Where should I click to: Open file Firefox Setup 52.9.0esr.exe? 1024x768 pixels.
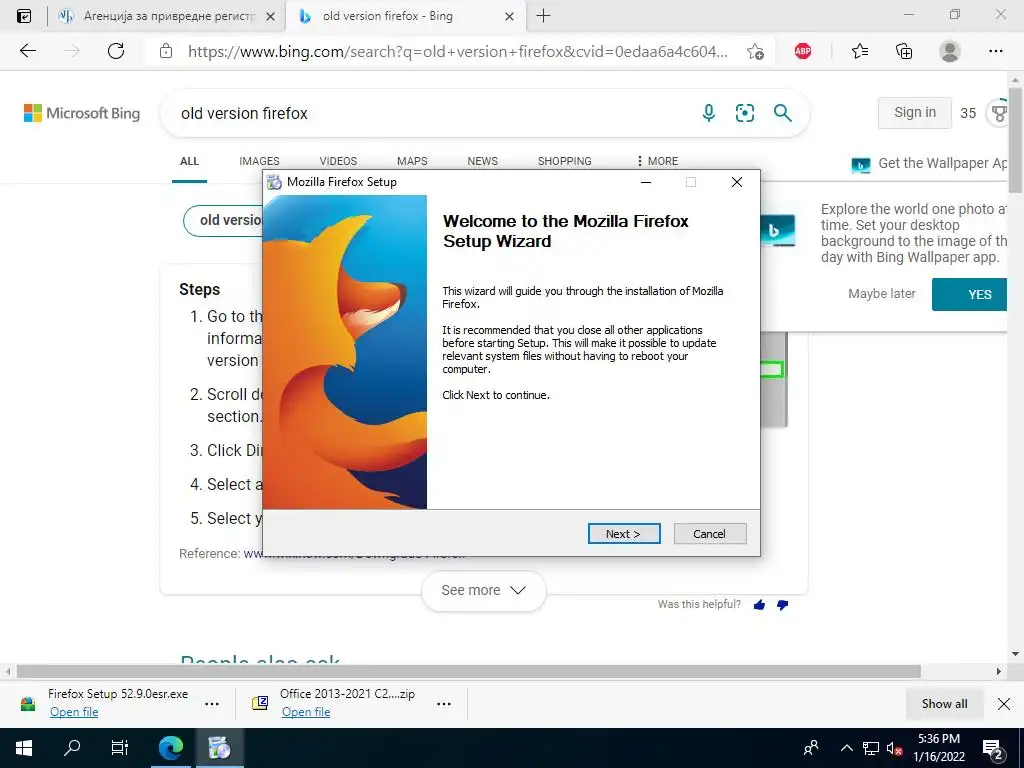[x=74, y=712]
